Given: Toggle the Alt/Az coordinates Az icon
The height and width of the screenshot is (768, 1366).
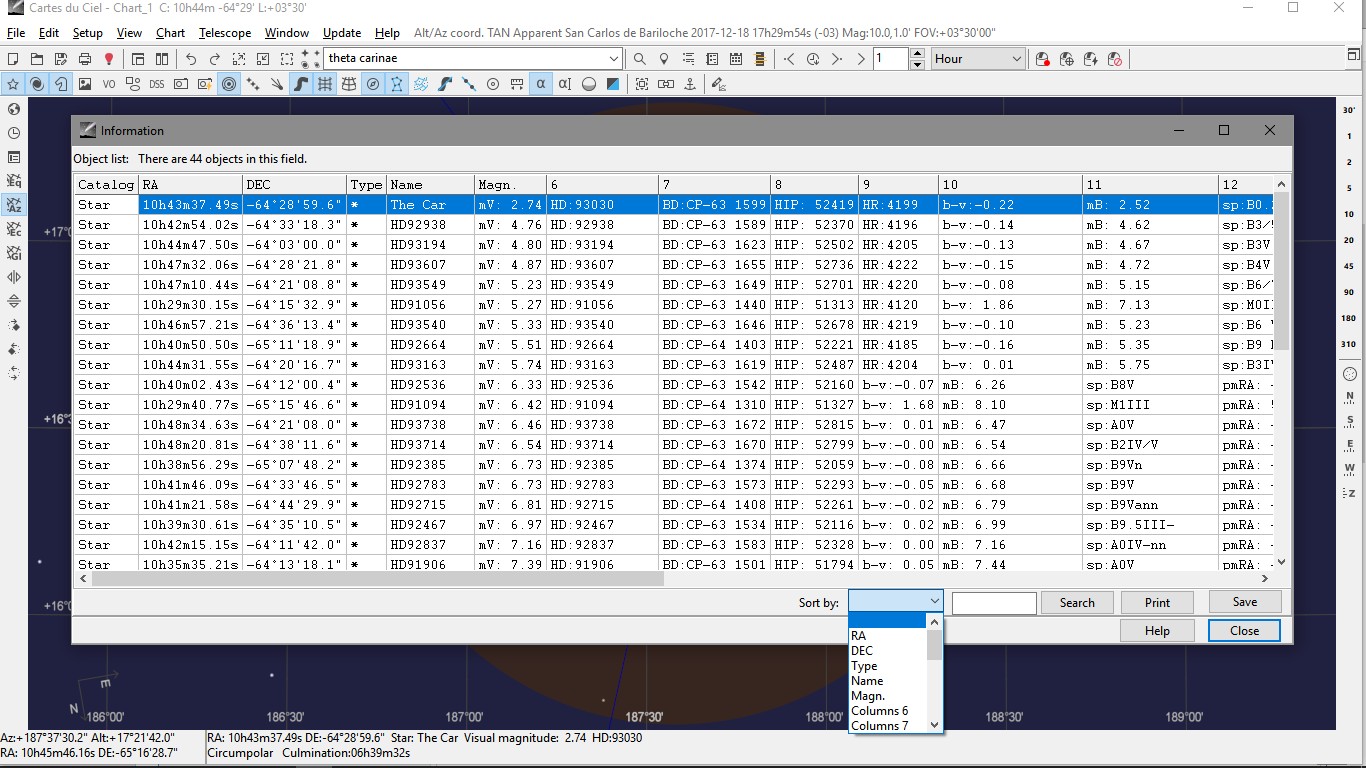Looking at the screenshot, I should click(14, 205).
